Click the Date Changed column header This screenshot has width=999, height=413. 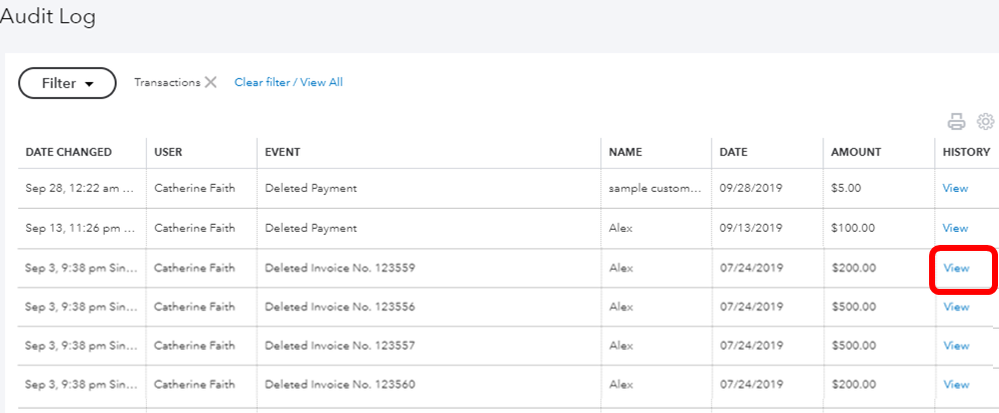(x=68, y=152)
